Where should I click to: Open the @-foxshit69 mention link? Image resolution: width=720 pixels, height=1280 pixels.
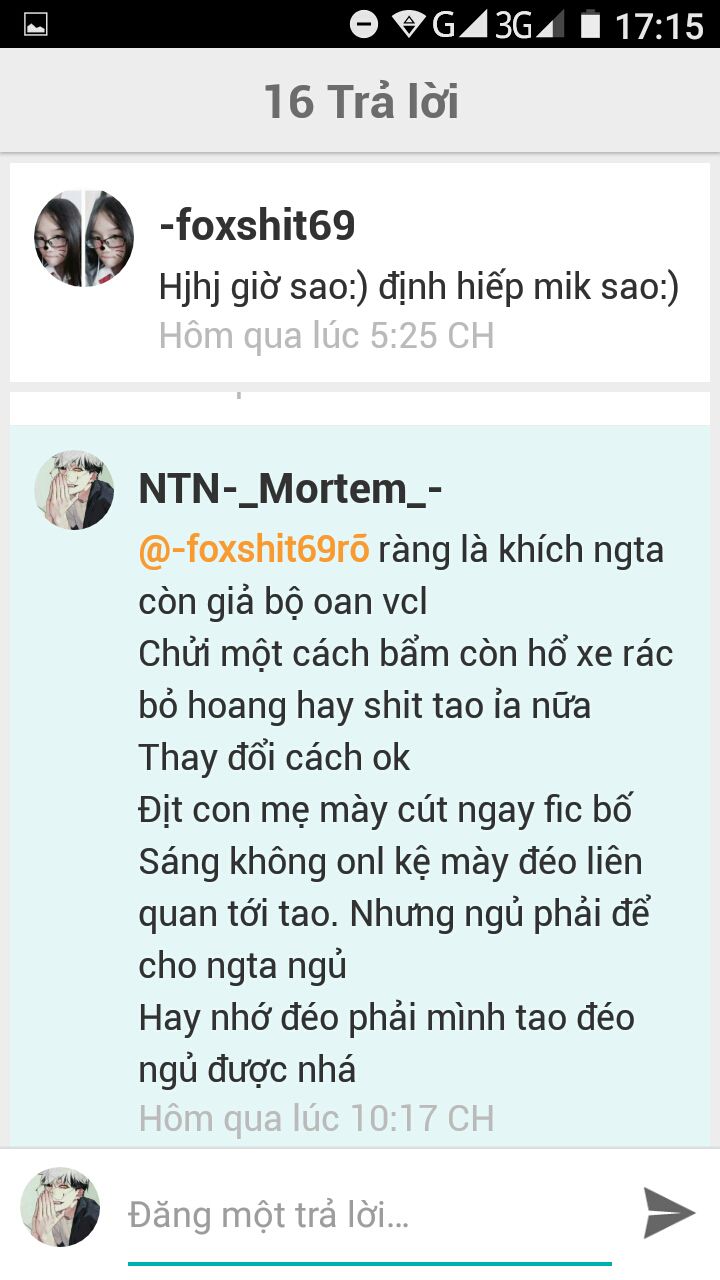coord(254,549)
